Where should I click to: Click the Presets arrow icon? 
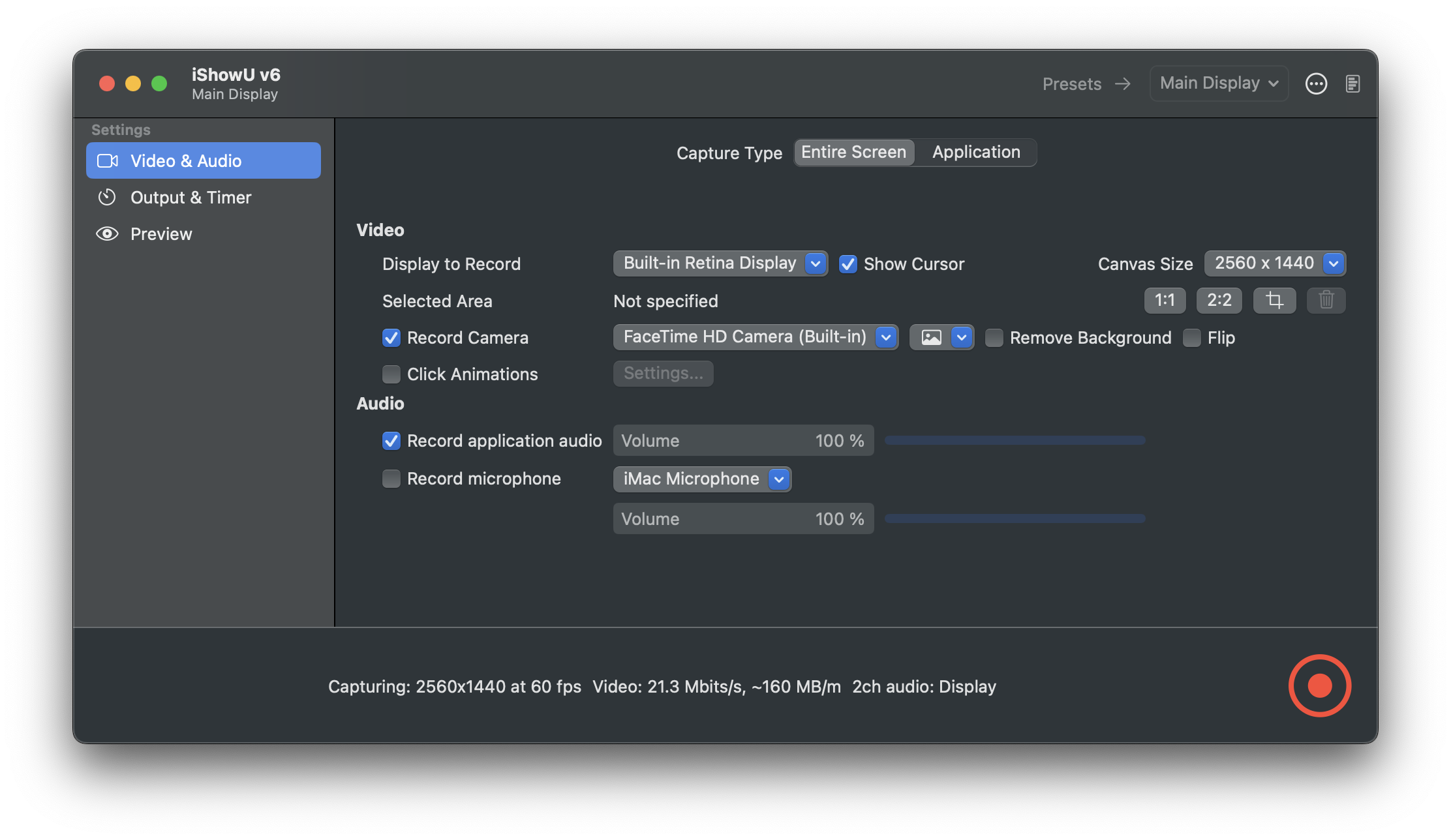[1123, 83]
